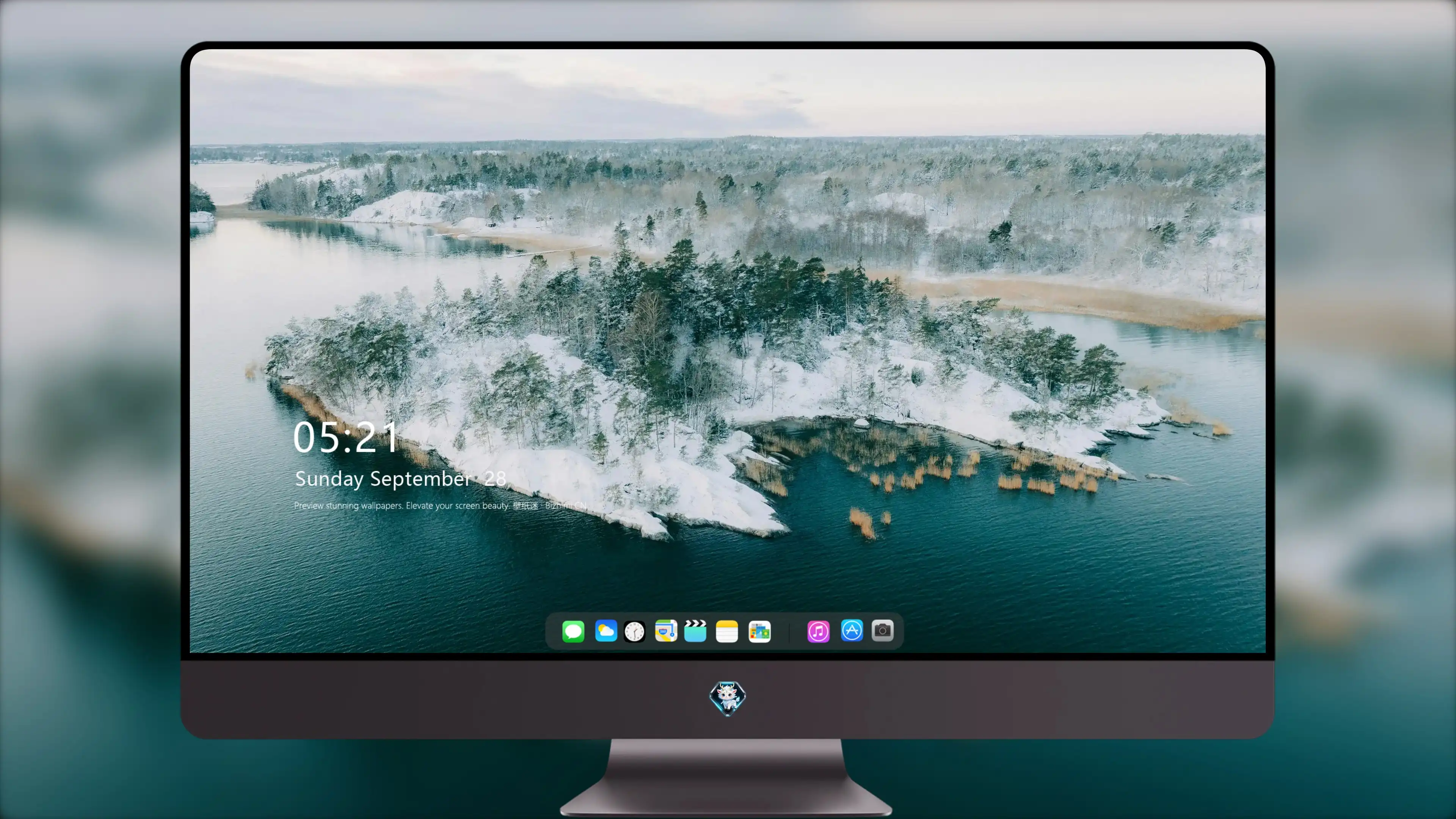Click the dragon logo on monitor chin
This screenshot has width=1456, height=819.
[x=728, y=698]
